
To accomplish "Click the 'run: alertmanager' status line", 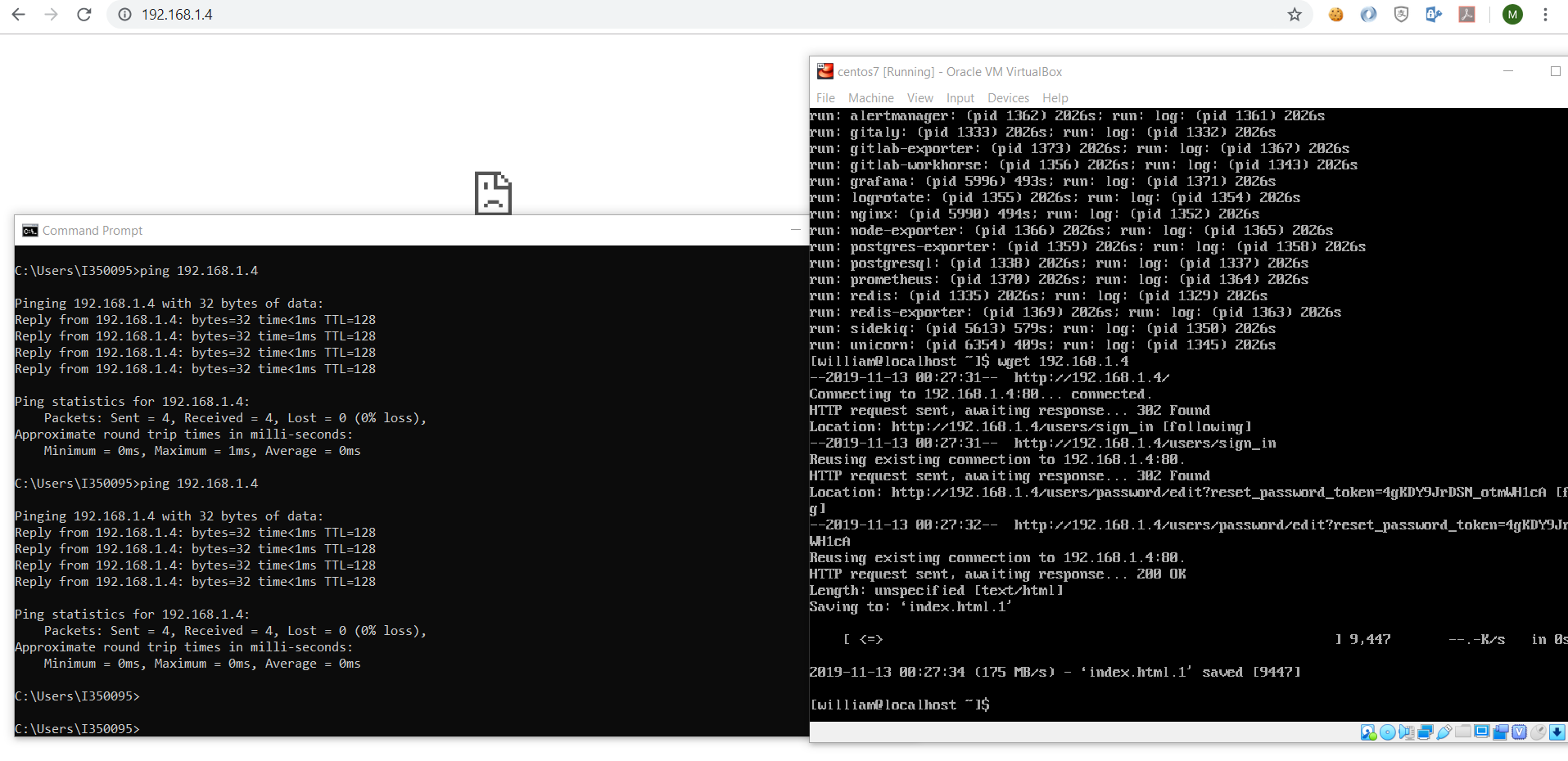I will pos(1068,115).
